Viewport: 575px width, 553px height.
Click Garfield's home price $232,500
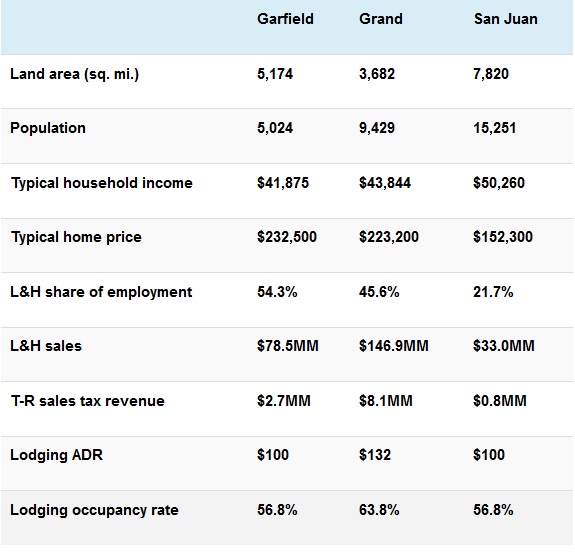(287, 237)
